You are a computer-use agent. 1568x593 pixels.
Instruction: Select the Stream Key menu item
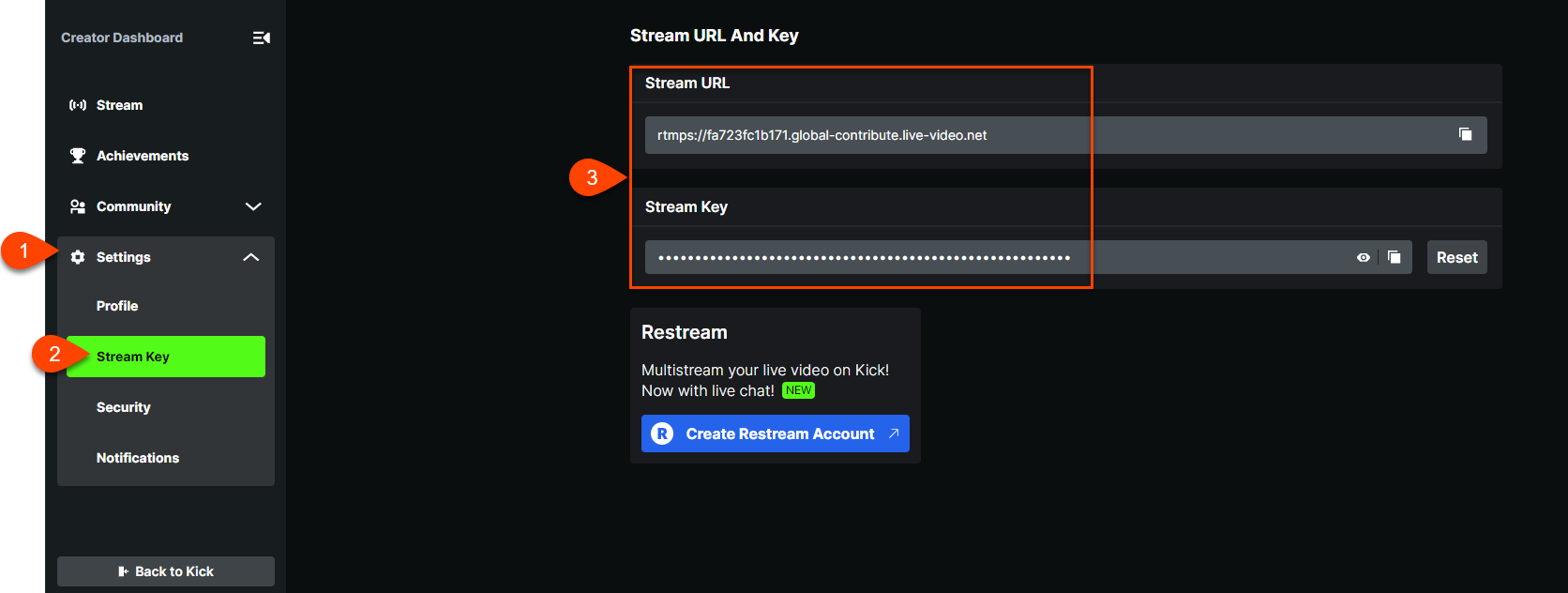click(166, 357)
